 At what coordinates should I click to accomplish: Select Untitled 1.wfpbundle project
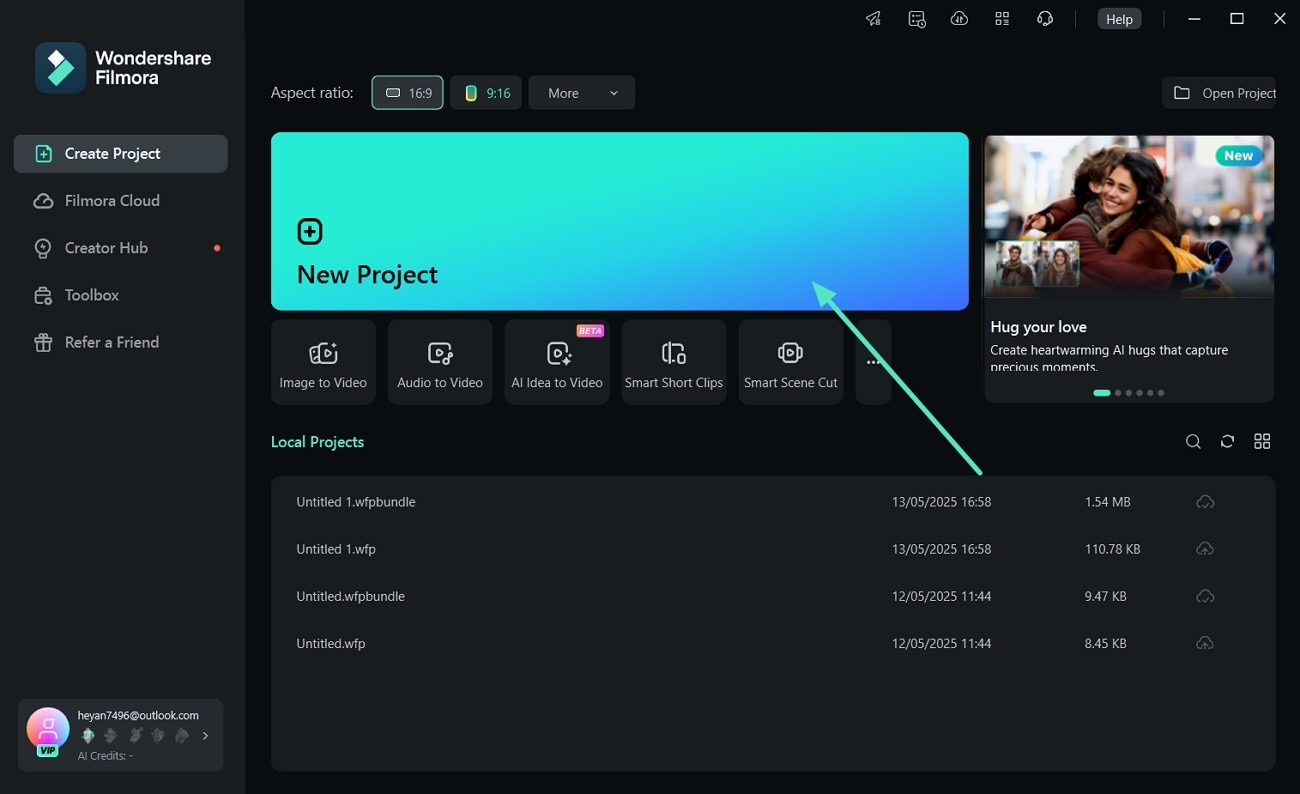click(773, 502)
